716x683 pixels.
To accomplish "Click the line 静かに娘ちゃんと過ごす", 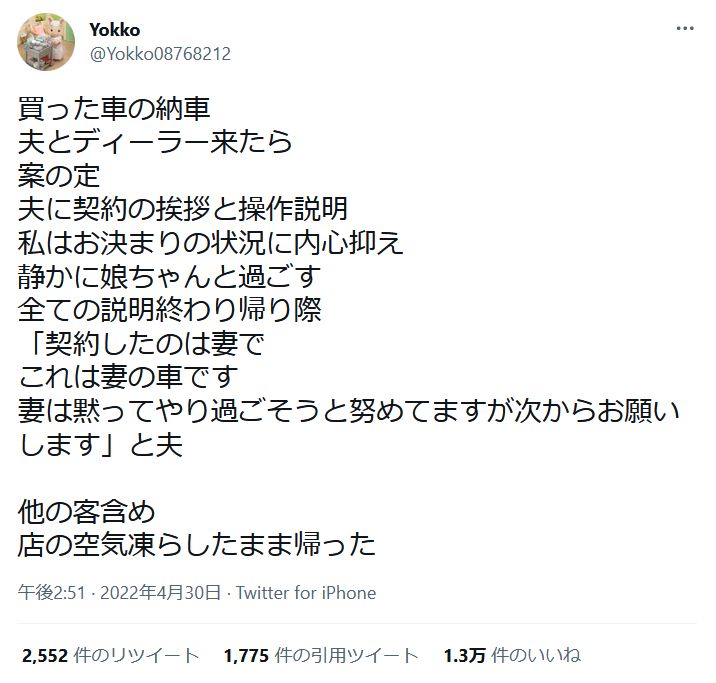I will point(169,277).
